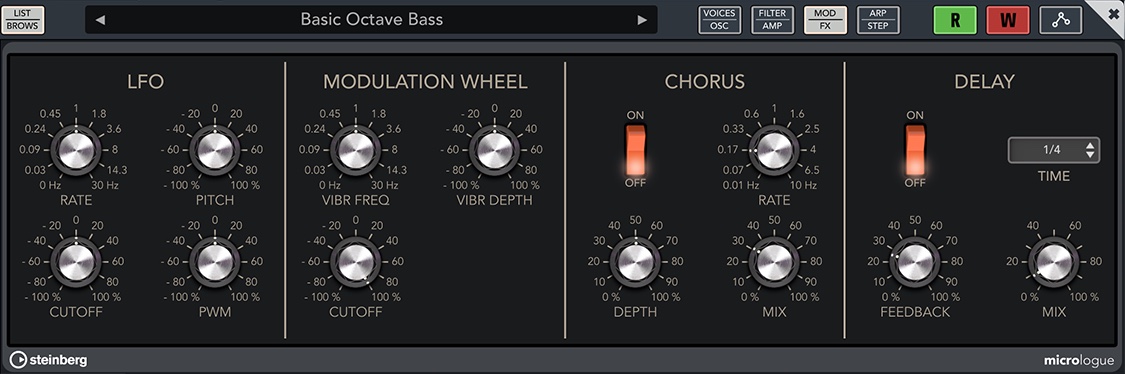Click the DELAY FEEDBACK knob

pyautogui.click(x=915, y=262)
